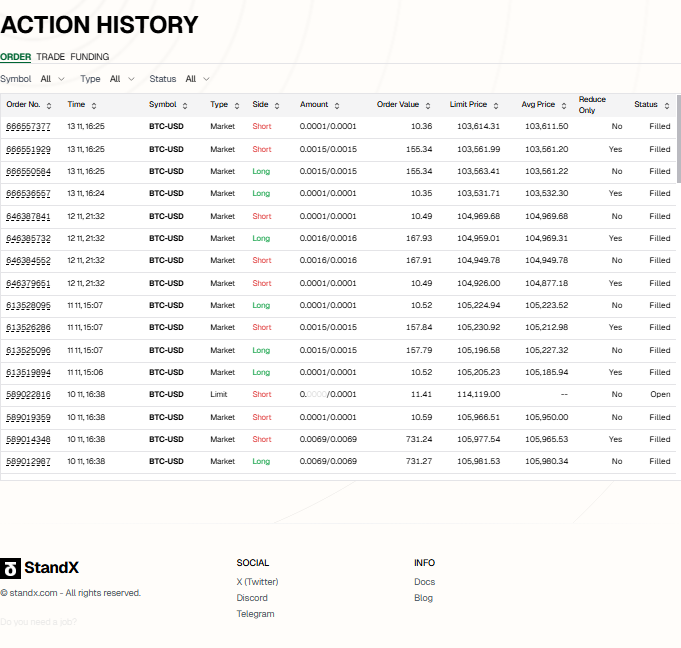Viewport: 681px width, 648px height.
Task: Open order number 666551929
Action: point(28,149)
